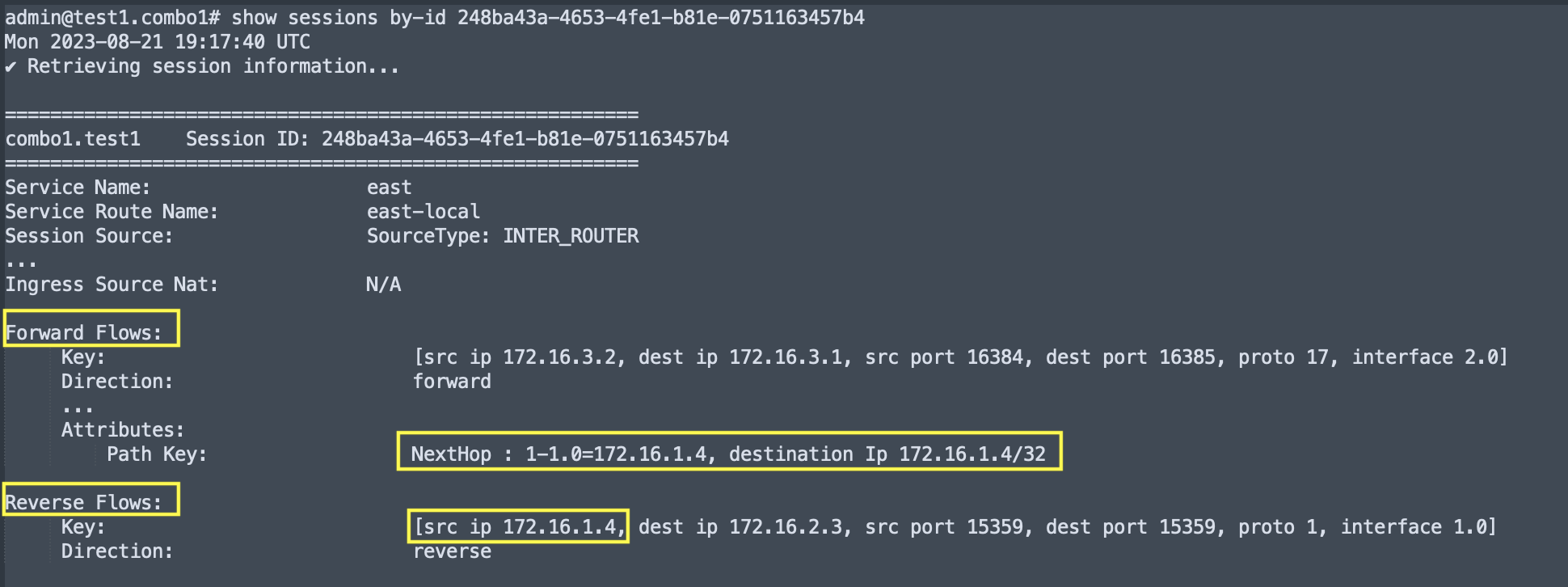Click the highlighted Reverse Flows heading
The image size is (1568, 587).
[84, 502]
